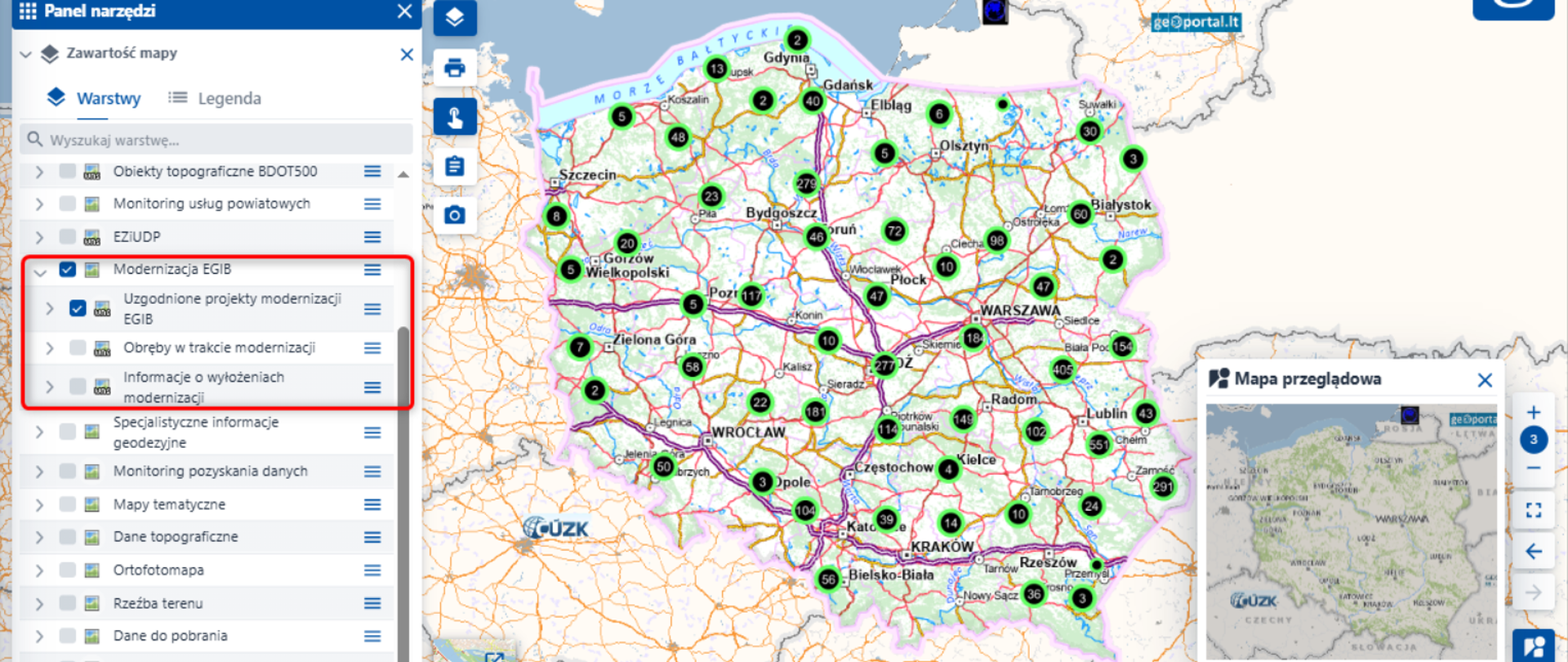This screenshot has width=1568, height=662.
Task: Zoom in using the plus button
Action: pos(1533,412)
